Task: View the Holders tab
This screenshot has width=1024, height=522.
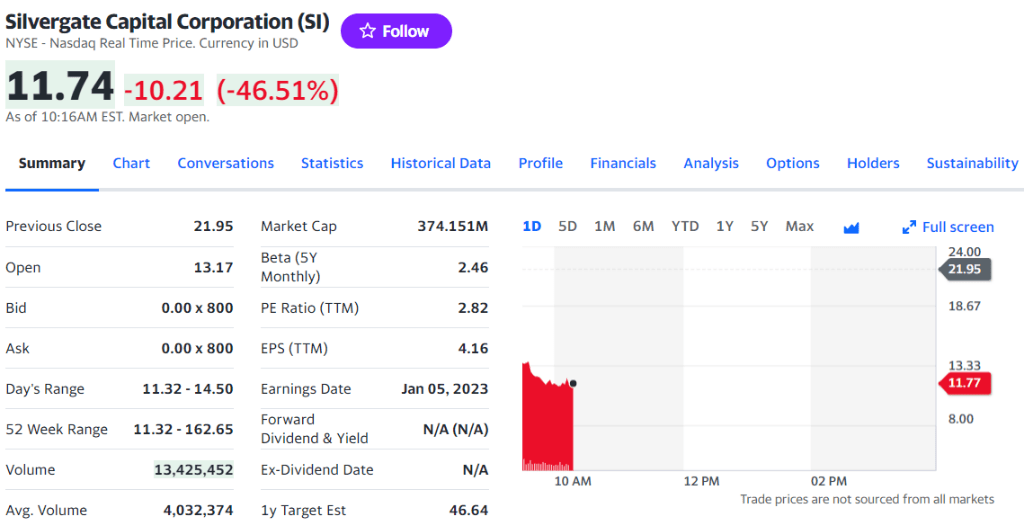Action: pos(872,163)
